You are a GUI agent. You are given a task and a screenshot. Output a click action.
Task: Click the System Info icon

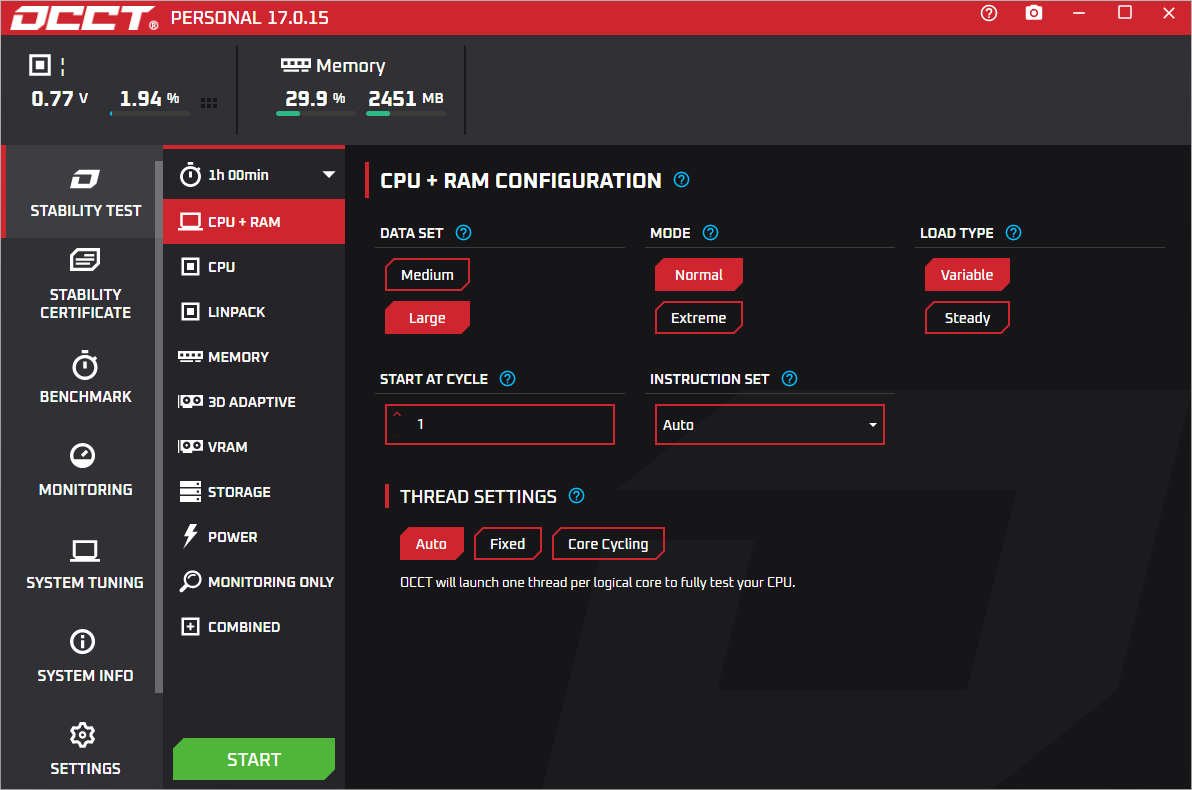(83, 642)
